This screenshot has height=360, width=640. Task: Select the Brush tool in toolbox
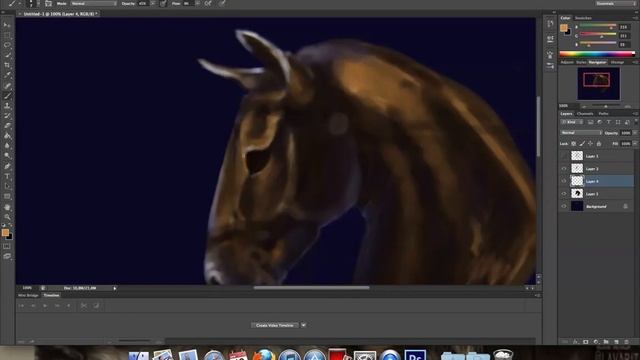point(7,96)
